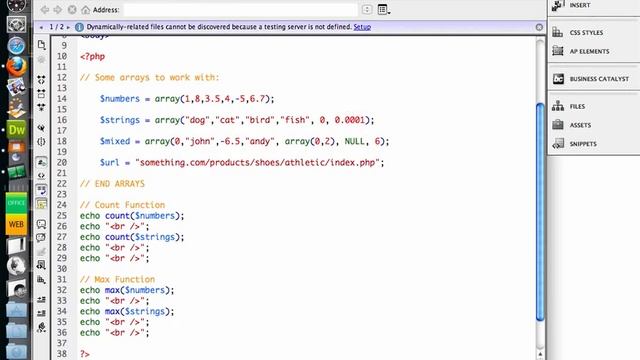Expand the CSS STYLES panel label

pyautogui.click(x=586, y=32)
